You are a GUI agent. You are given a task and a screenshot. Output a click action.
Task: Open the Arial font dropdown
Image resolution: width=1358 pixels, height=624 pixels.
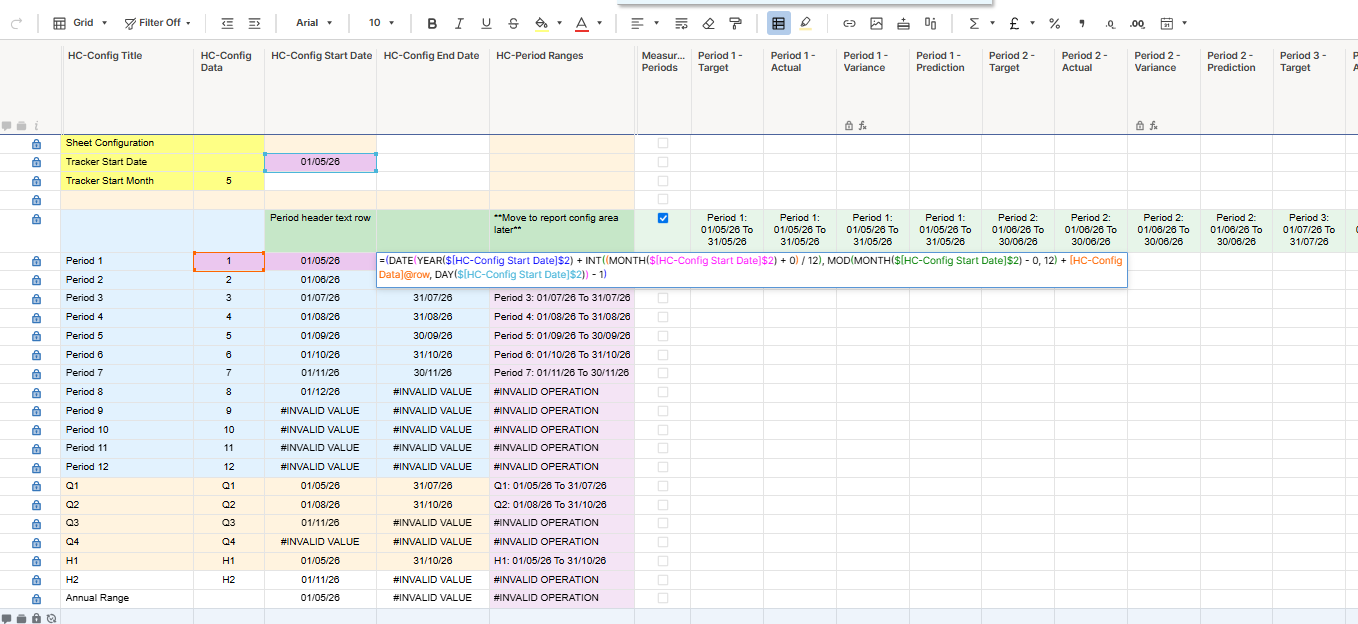pyautogui.click(x=315, y=23)
